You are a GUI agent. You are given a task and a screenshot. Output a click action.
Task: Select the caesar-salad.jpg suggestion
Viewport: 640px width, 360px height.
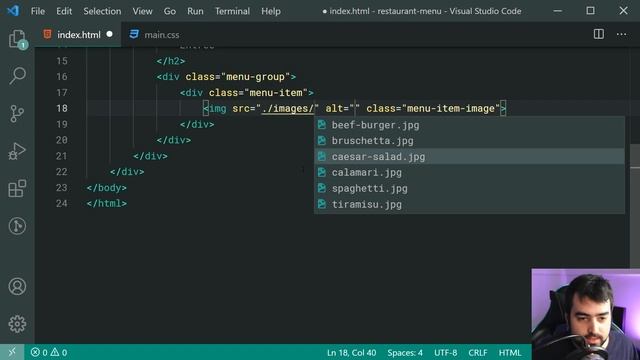(469, 157)
